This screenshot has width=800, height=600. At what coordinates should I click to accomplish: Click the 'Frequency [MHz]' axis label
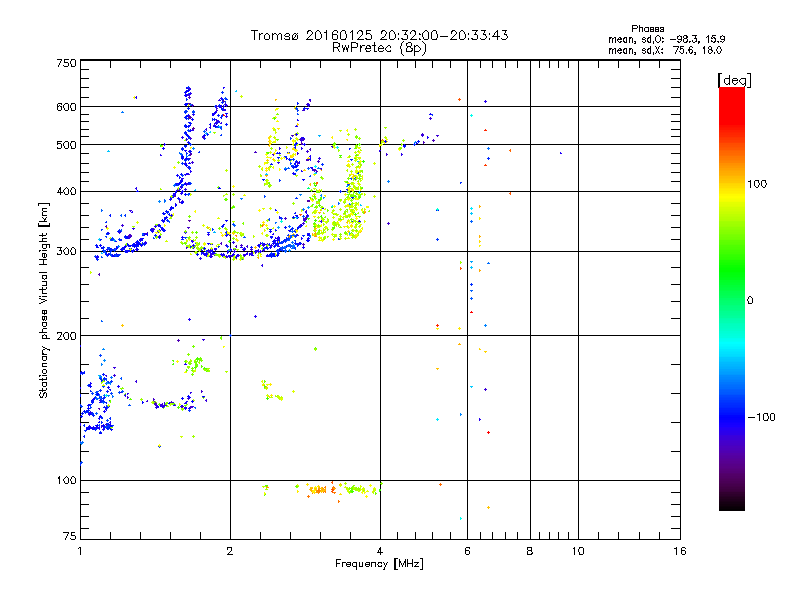[379, 564]
